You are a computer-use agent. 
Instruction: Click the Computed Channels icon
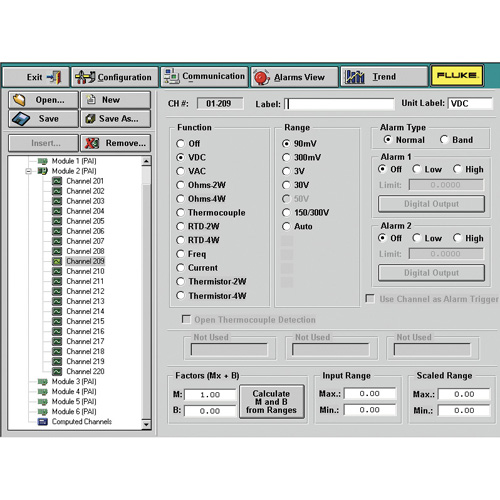point(43,422)
